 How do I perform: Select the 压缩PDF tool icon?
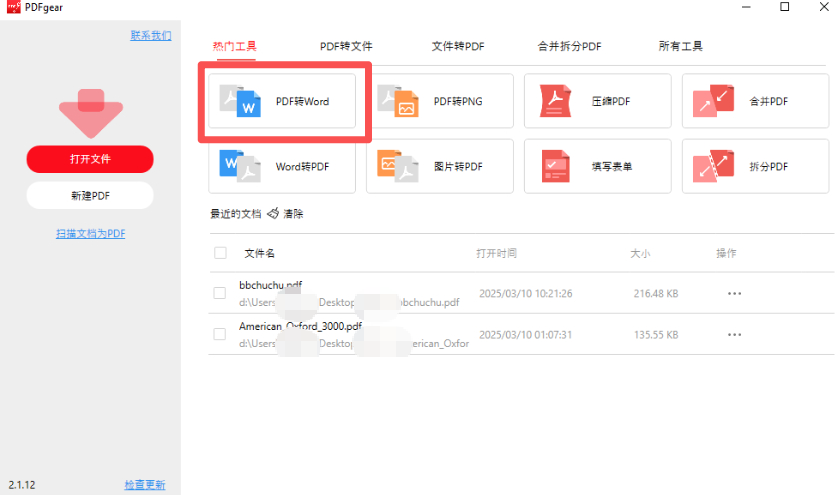[x=556, y=101]
